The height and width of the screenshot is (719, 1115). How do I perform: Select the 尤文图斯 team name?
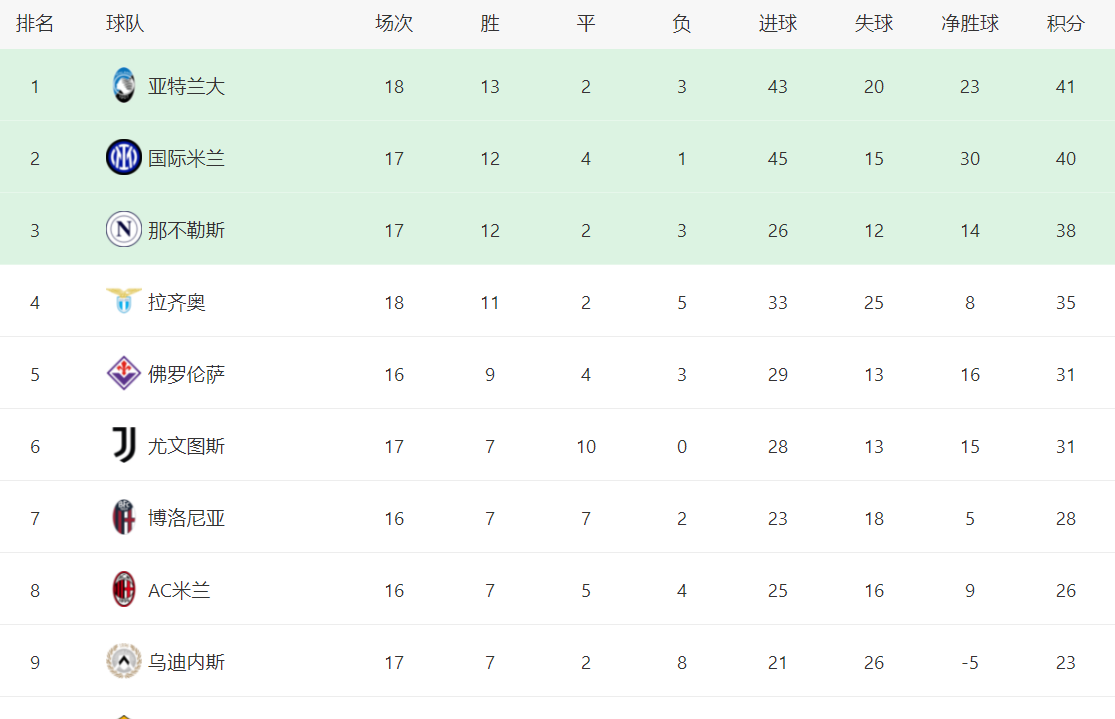coord(187,447)
